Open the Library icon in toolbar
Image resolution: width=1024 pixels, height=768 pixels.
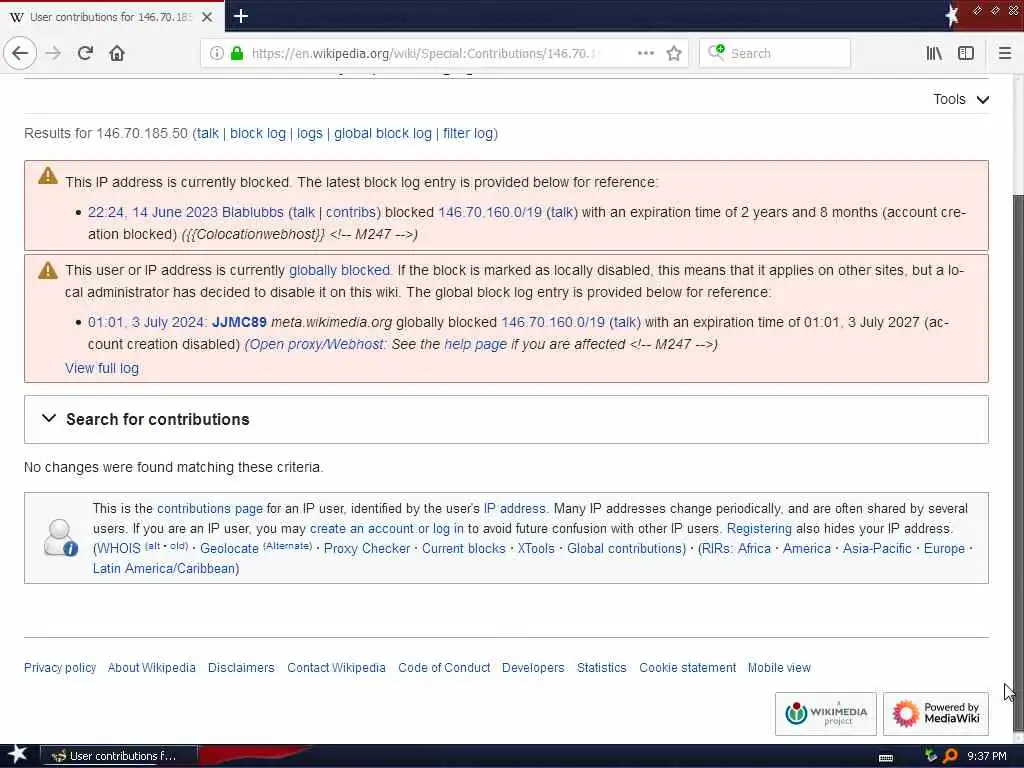coord(934,54)
